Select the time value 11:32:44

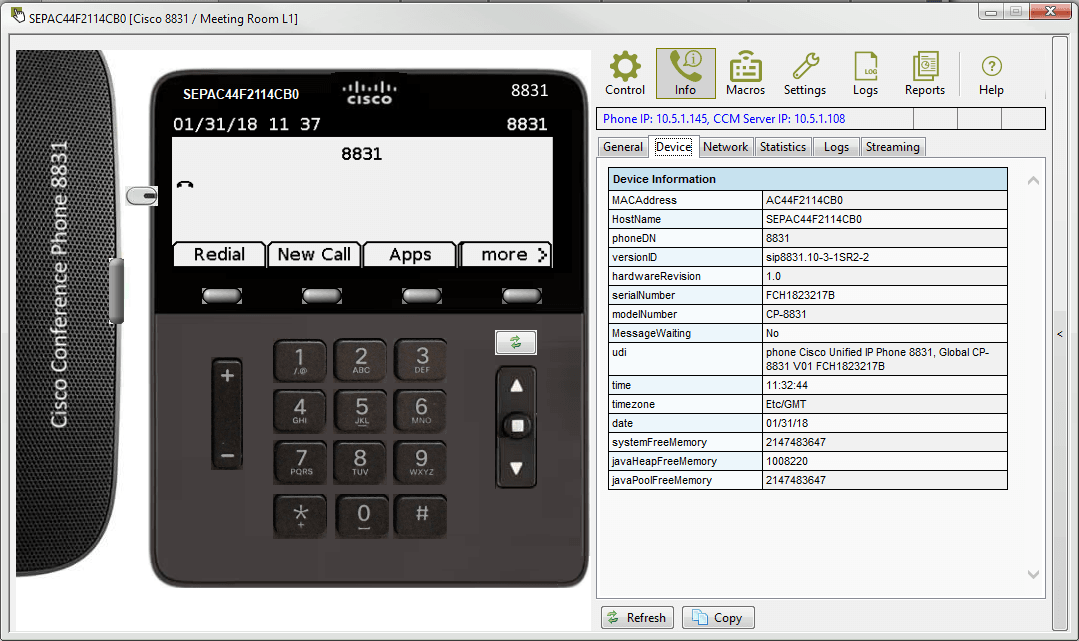pos(787,386)
